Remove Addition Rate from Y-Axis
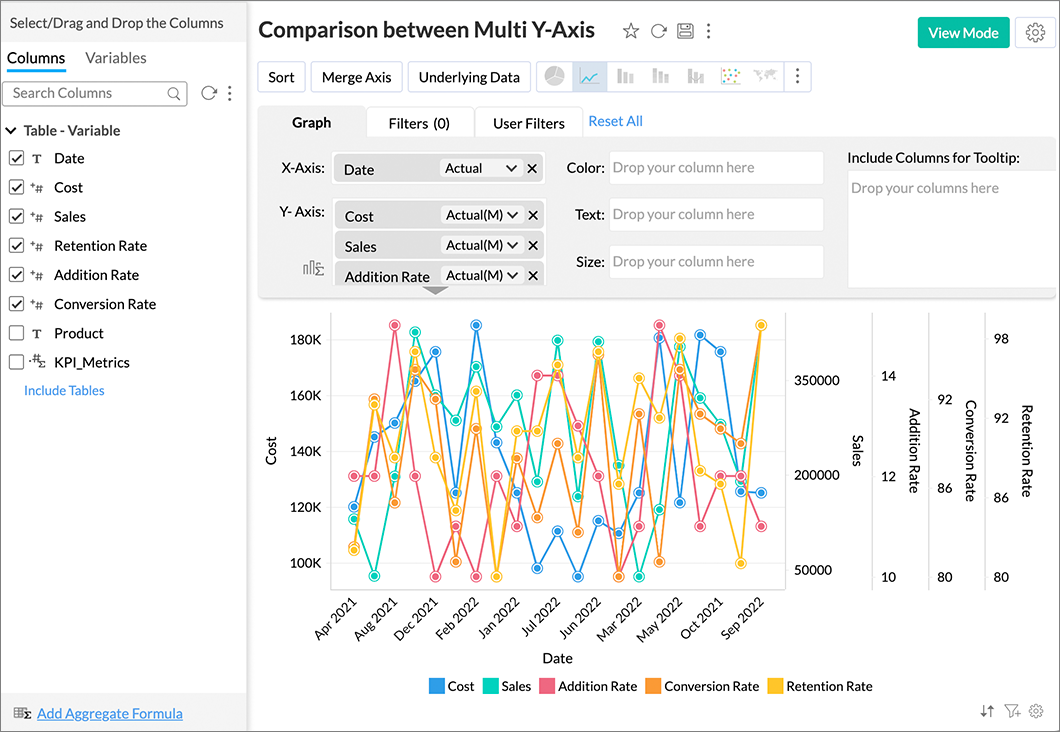1060x732 pixels. coord(533,275)
